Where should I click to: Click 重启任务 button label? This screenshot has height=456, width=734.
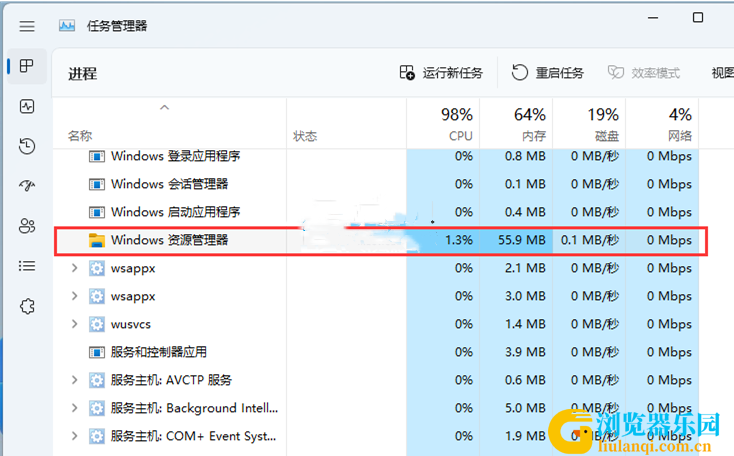559,73
